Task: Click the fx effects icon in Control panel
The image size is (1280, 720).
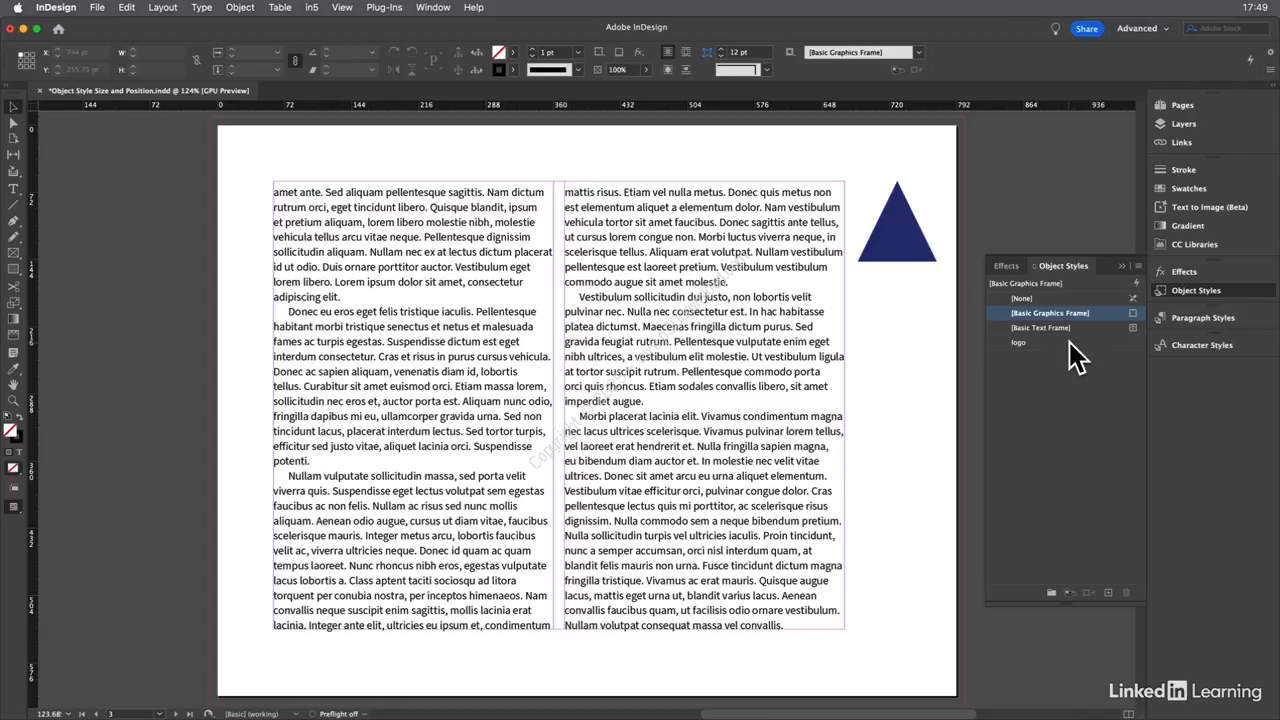Action: pos(637,52)
